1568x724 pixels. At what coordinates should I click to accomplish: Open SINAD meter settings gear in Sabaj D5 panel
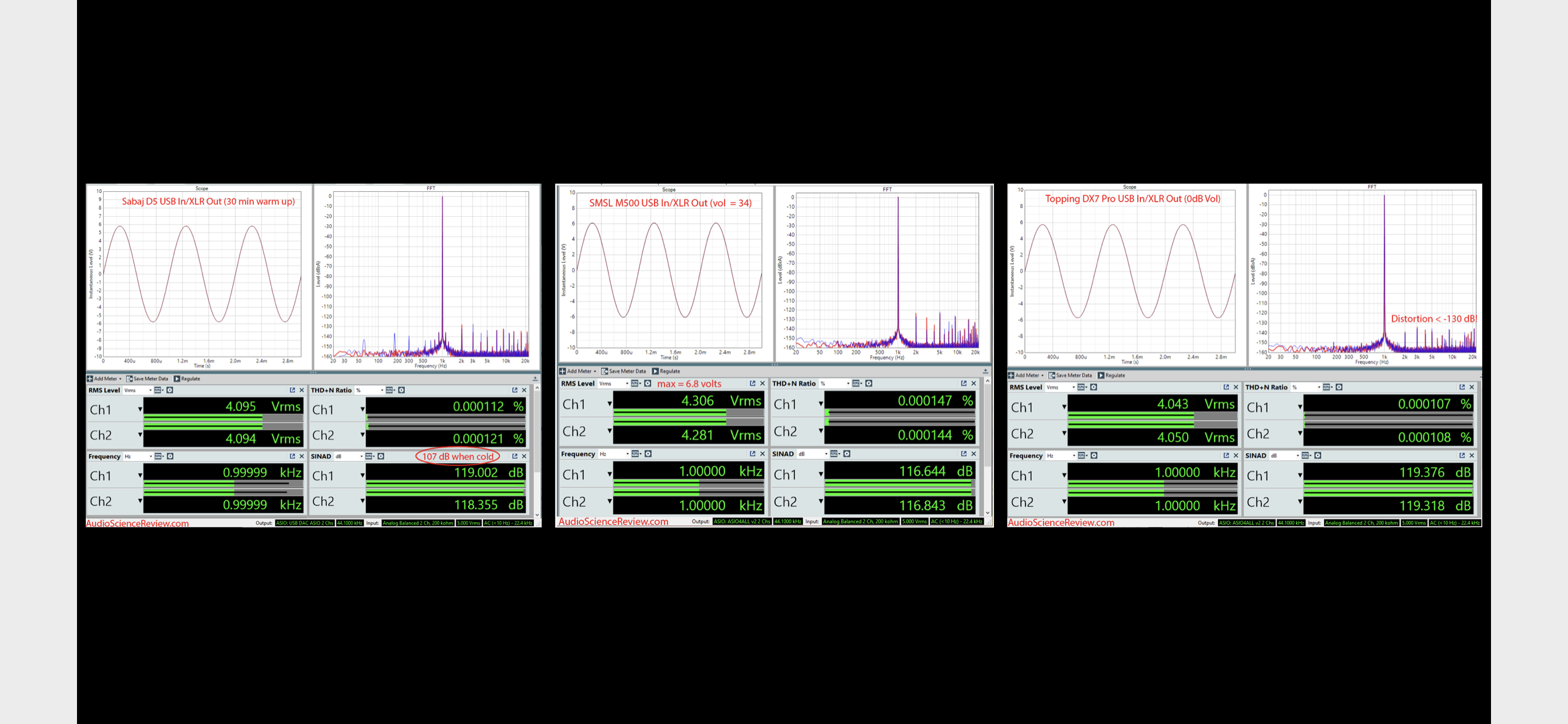[381, 456]
